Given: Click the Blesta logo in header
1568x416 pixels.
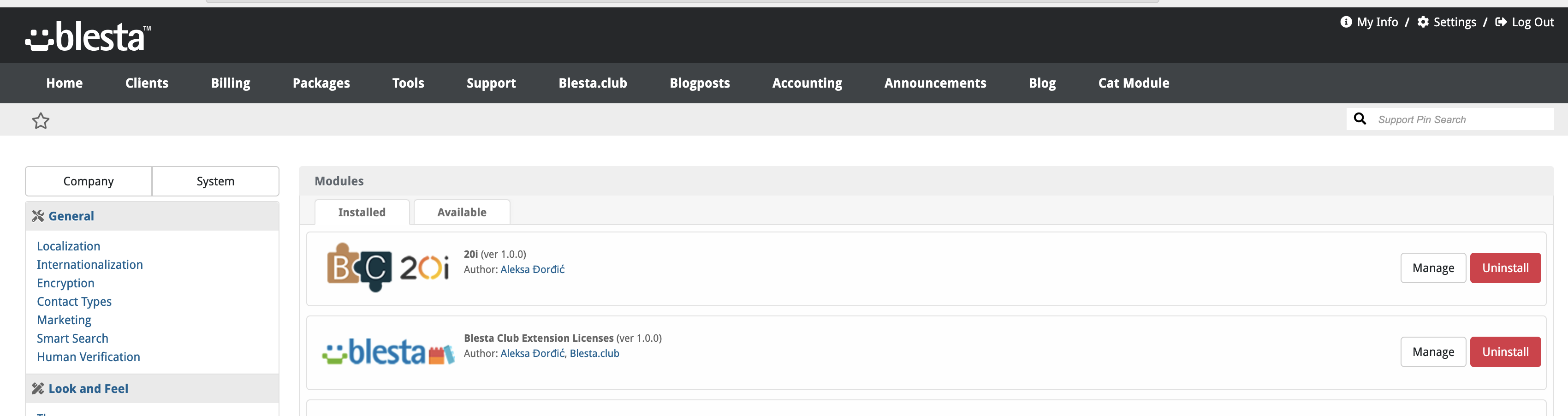Looking at the screenshot, I should click(x=88, y=36).
